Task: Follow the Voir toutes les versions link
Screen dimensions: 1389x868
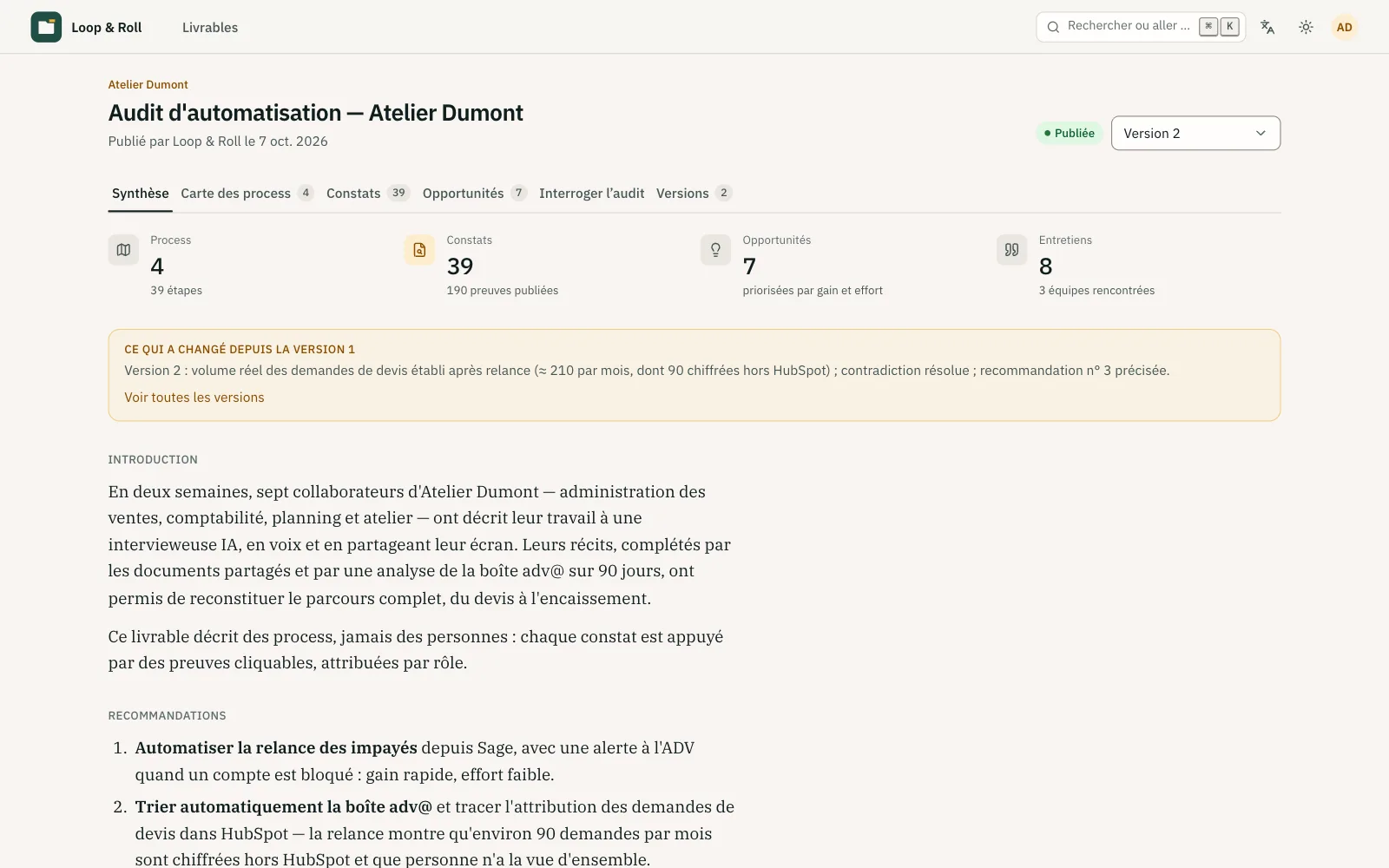Action: (194, 398)
